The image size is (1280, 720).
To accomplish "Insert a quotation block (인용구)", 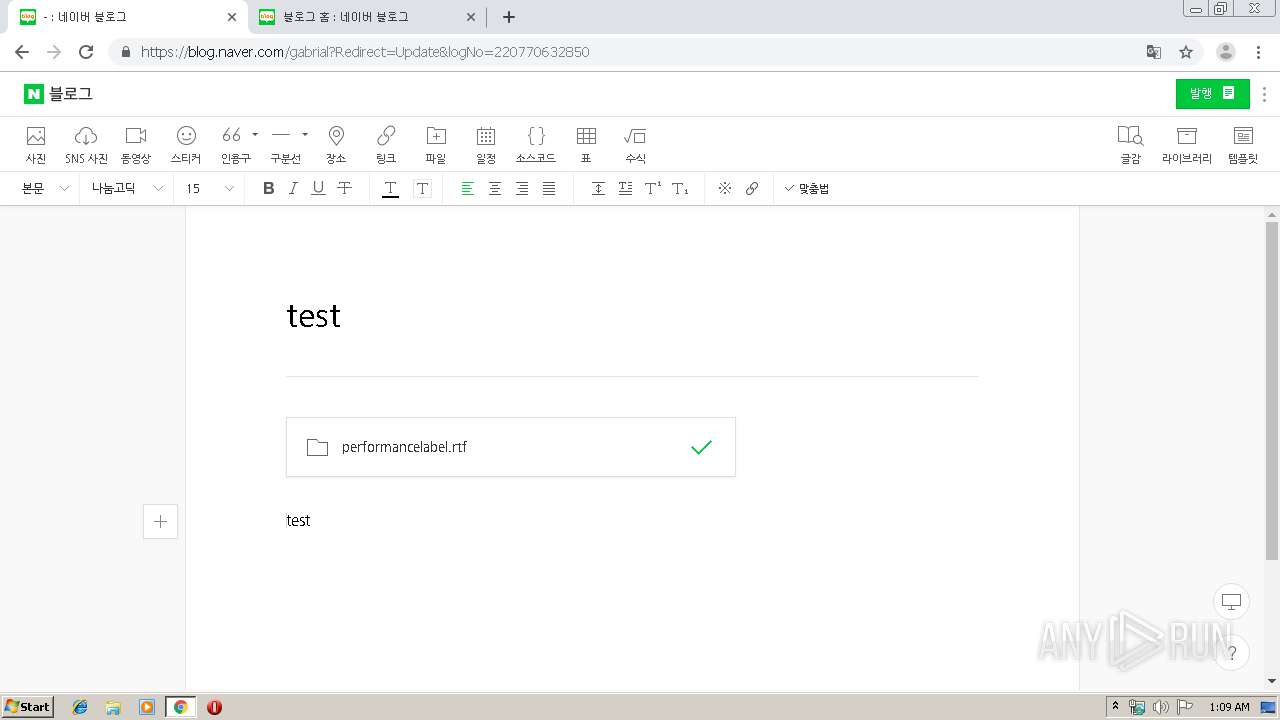I will (233, 144).
